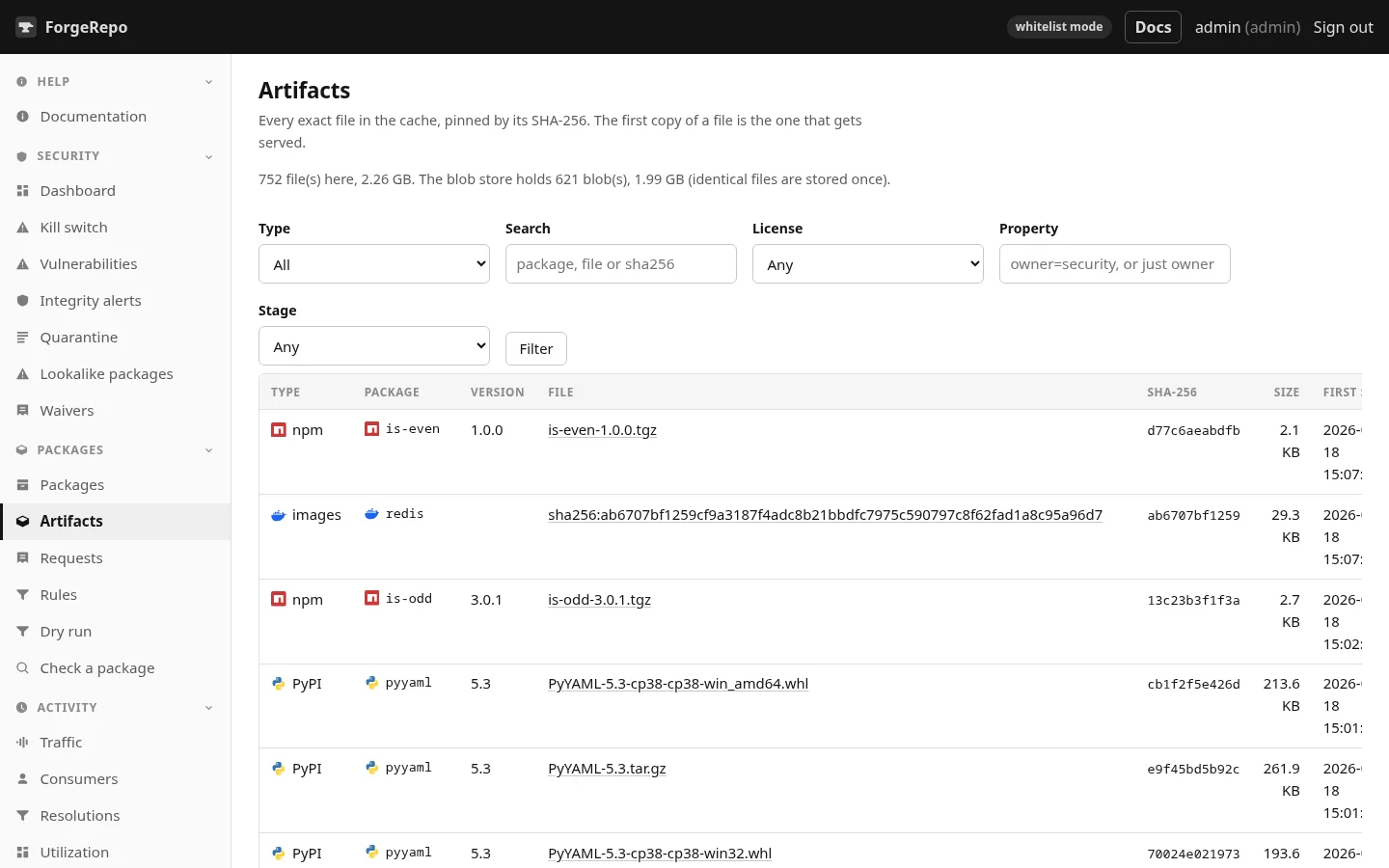Image resolution: width=1389 pixels, height=868 pixels.
Task: Click the VERSION column header
Action: (x=498, y=393)
